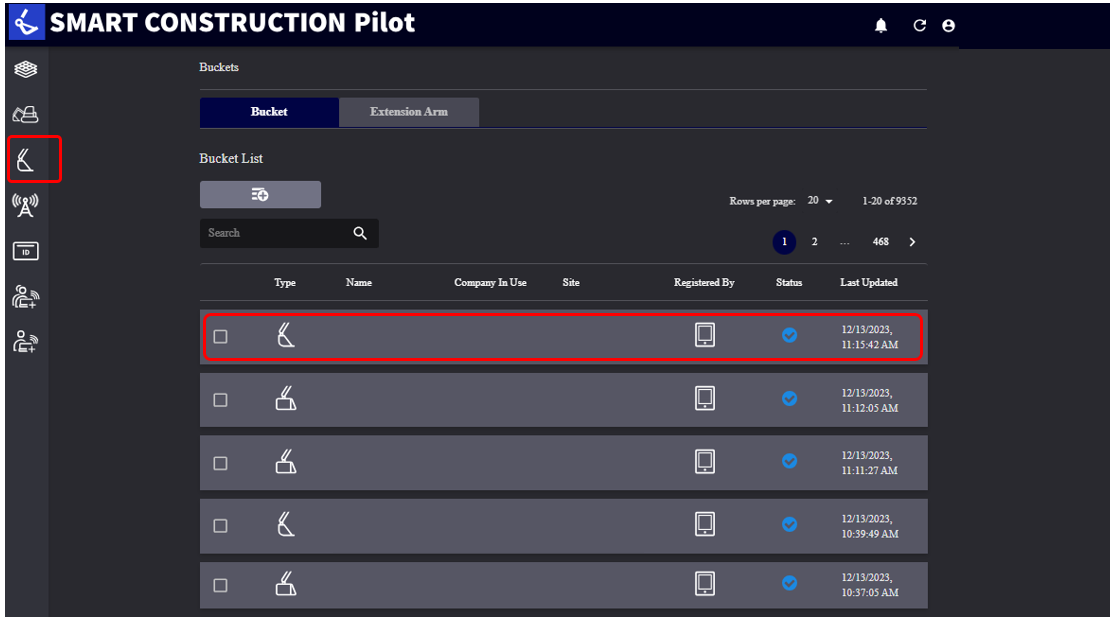Go to page 2 of results
Image resolution: width=1115 pixels, height=624 pixels.
click(815, 242)
